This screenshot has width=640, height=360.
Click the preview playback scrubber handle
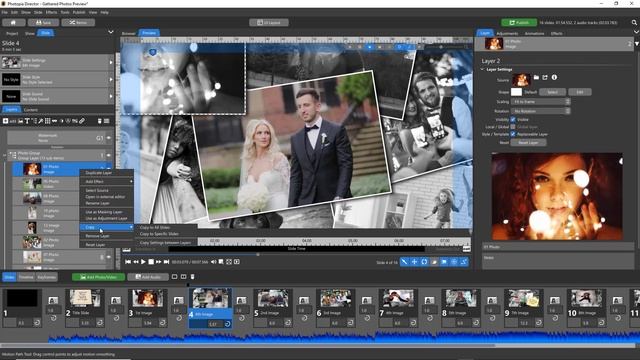(258, 254)
